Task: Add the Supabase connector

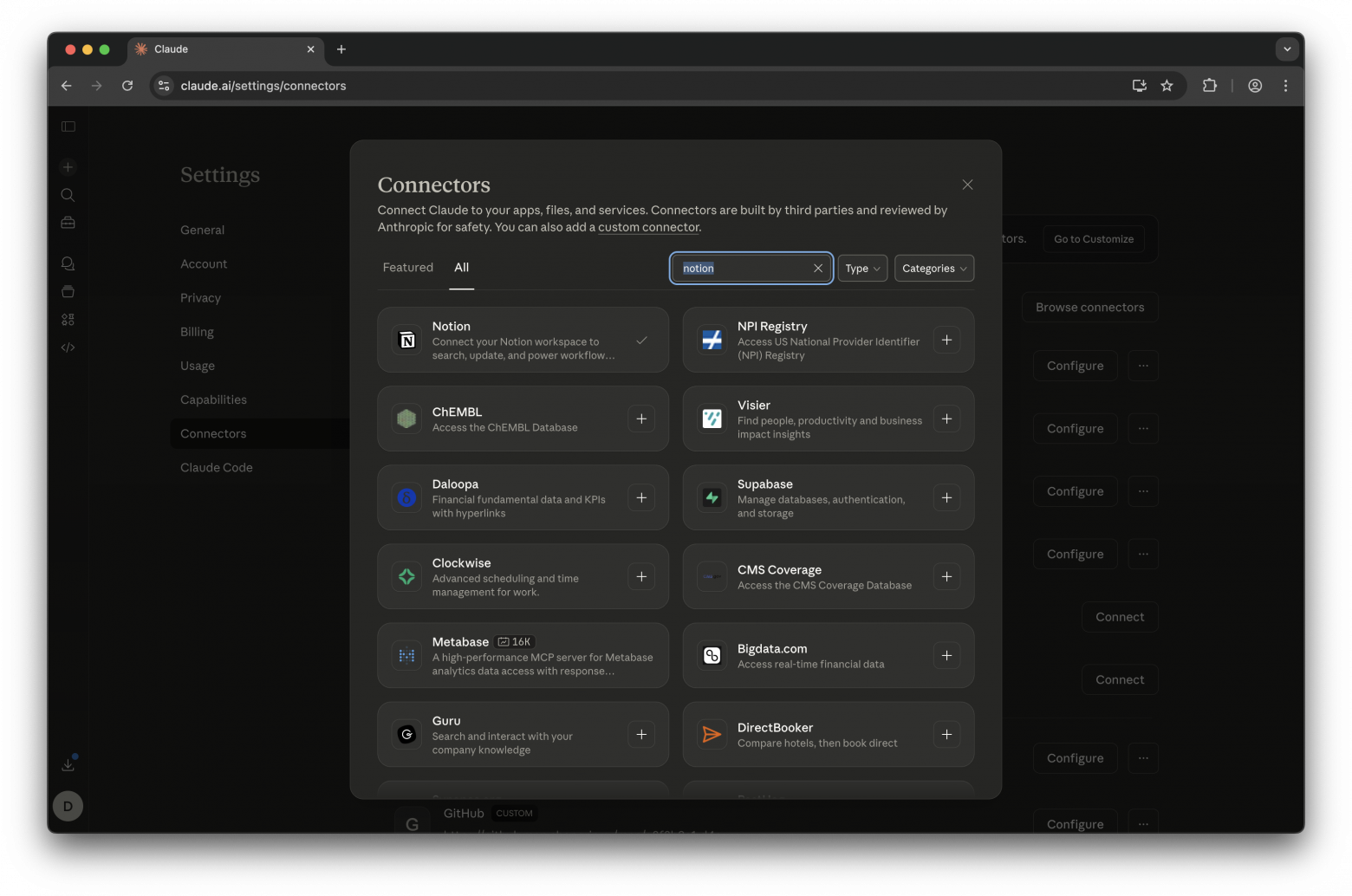Action: click(946, 498)
